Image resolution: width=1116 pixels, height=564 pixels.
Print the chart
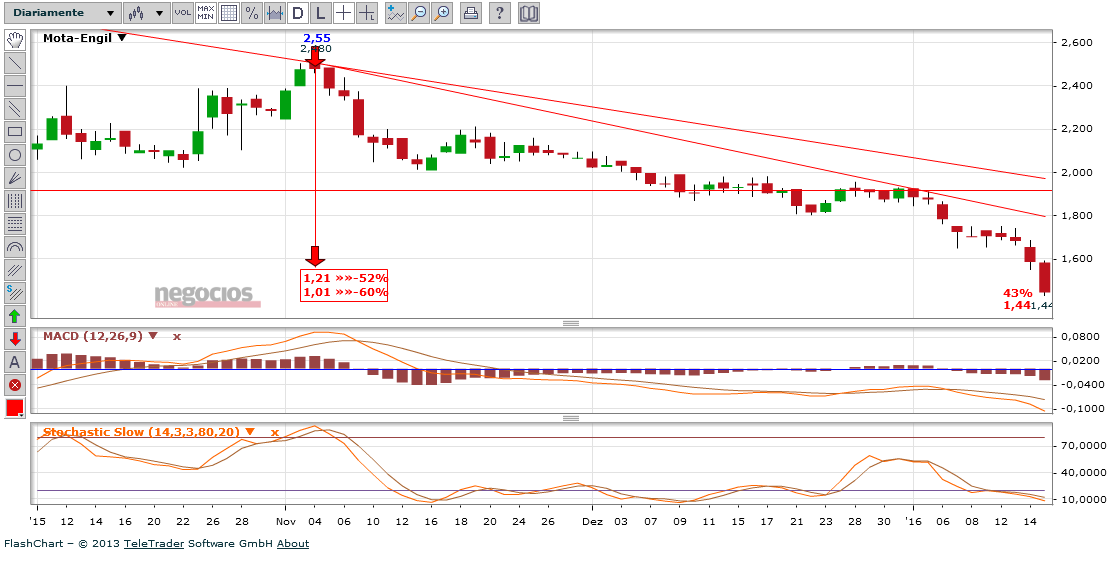(470, 13)
